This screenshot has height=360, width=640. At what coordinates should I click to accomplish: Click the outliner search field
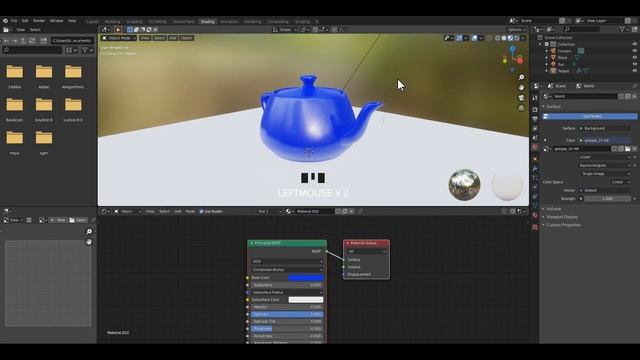click(x=582, y=29)
